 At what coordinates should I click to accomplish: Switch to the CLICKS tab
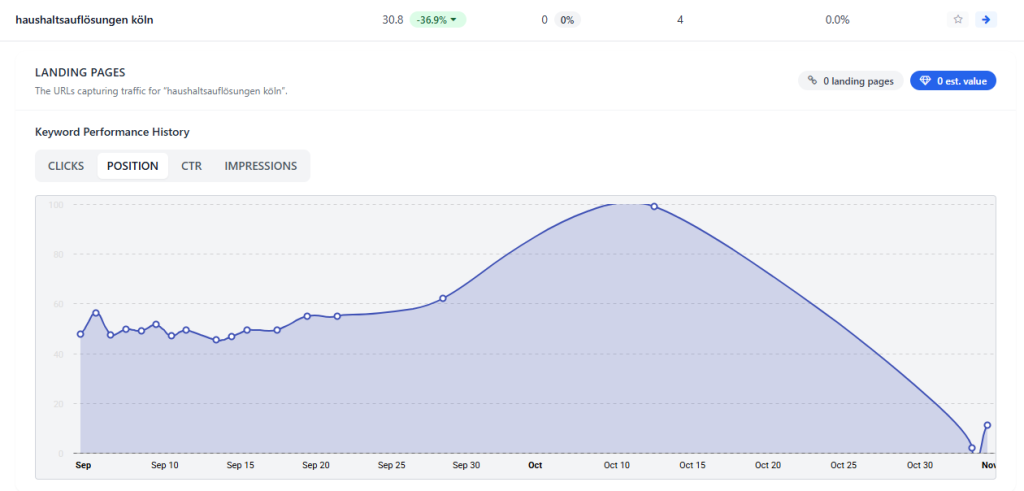(66, 166)
